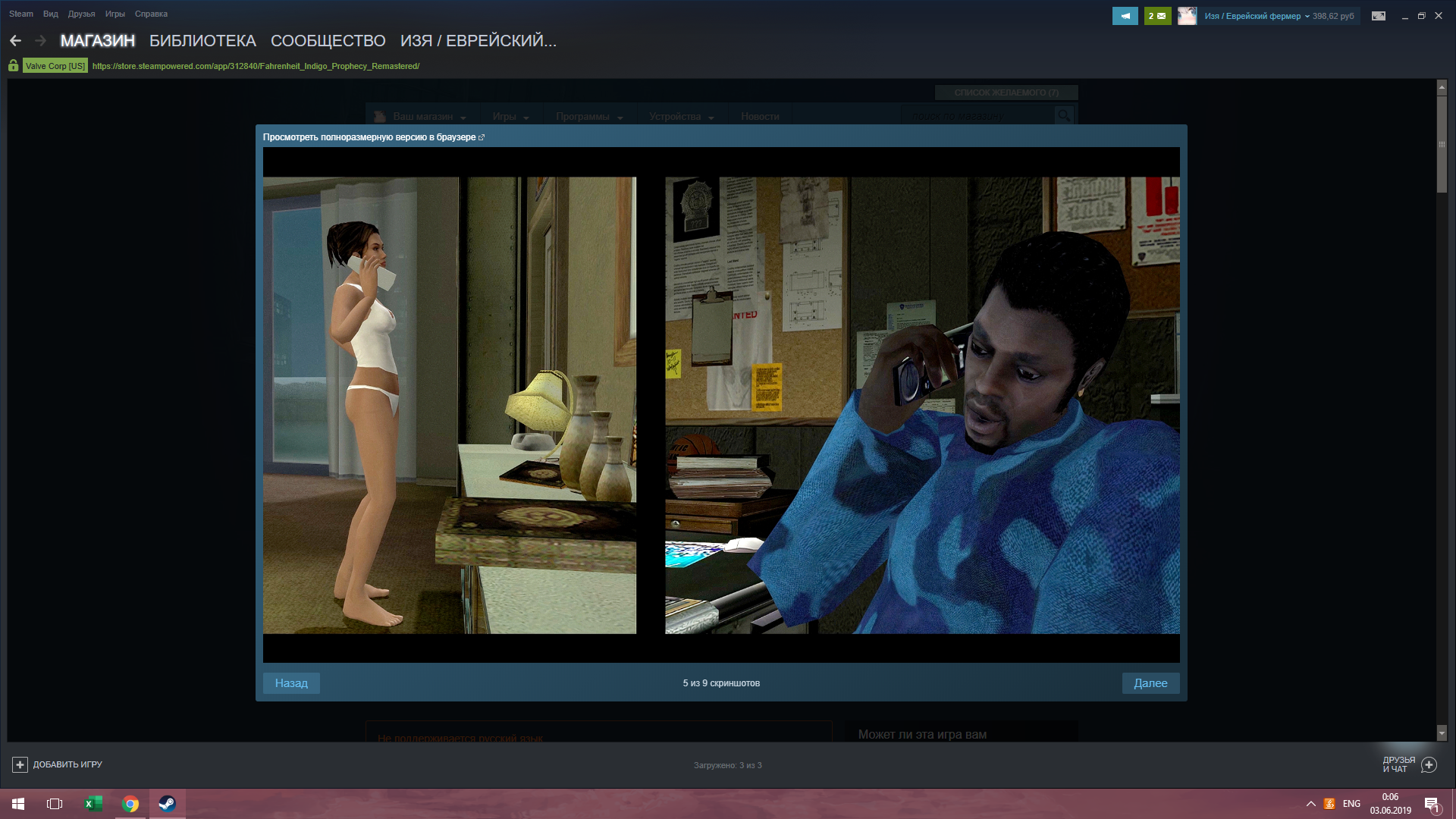Click the page scrollbar up arrow
Viewport: 1456px width, 819px height.
pyautogui.click(x=1442, y=88)
